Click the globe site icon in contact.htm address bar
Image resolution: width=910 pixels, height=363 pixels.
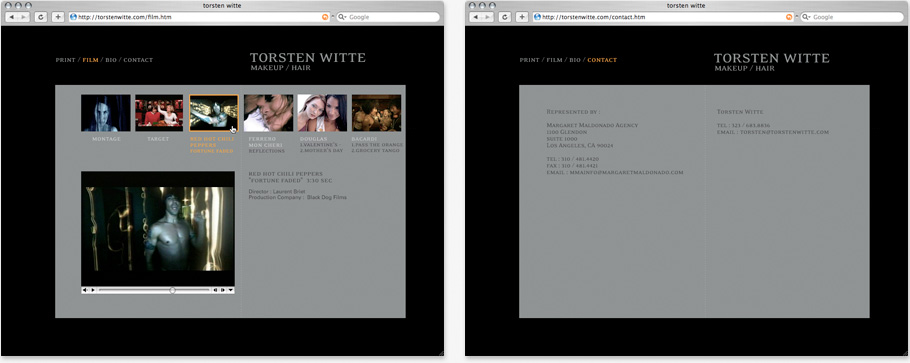537,17
